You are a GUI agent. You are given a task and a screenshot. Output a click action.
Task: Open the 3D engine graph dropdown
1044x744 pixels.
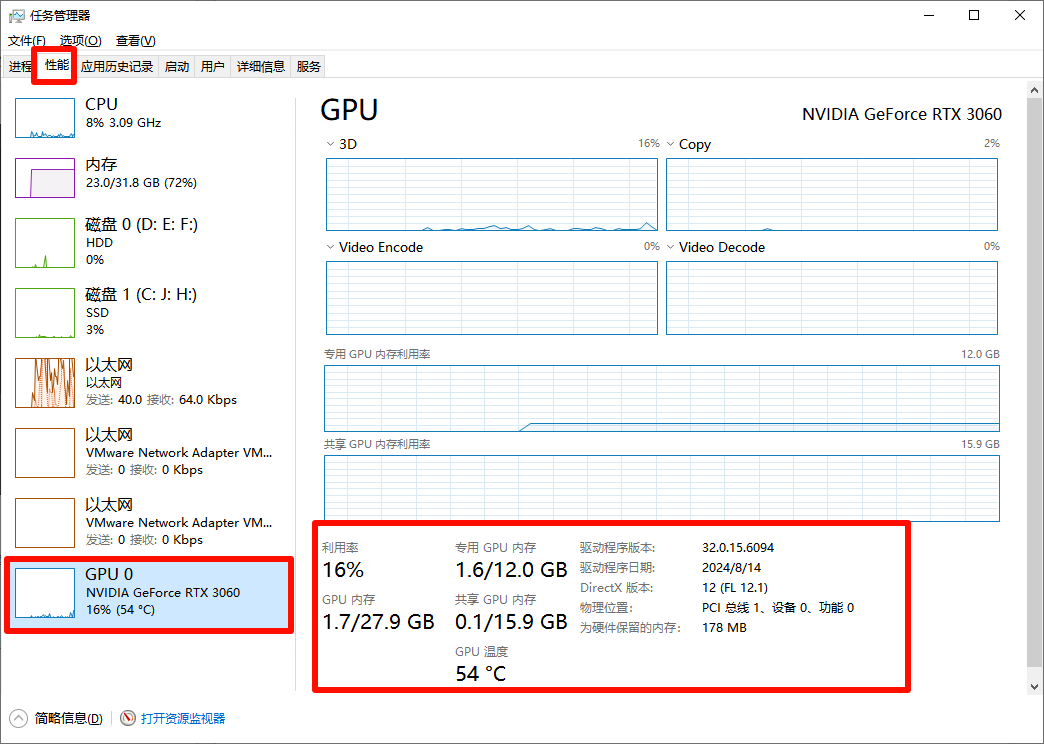[330, 144]
